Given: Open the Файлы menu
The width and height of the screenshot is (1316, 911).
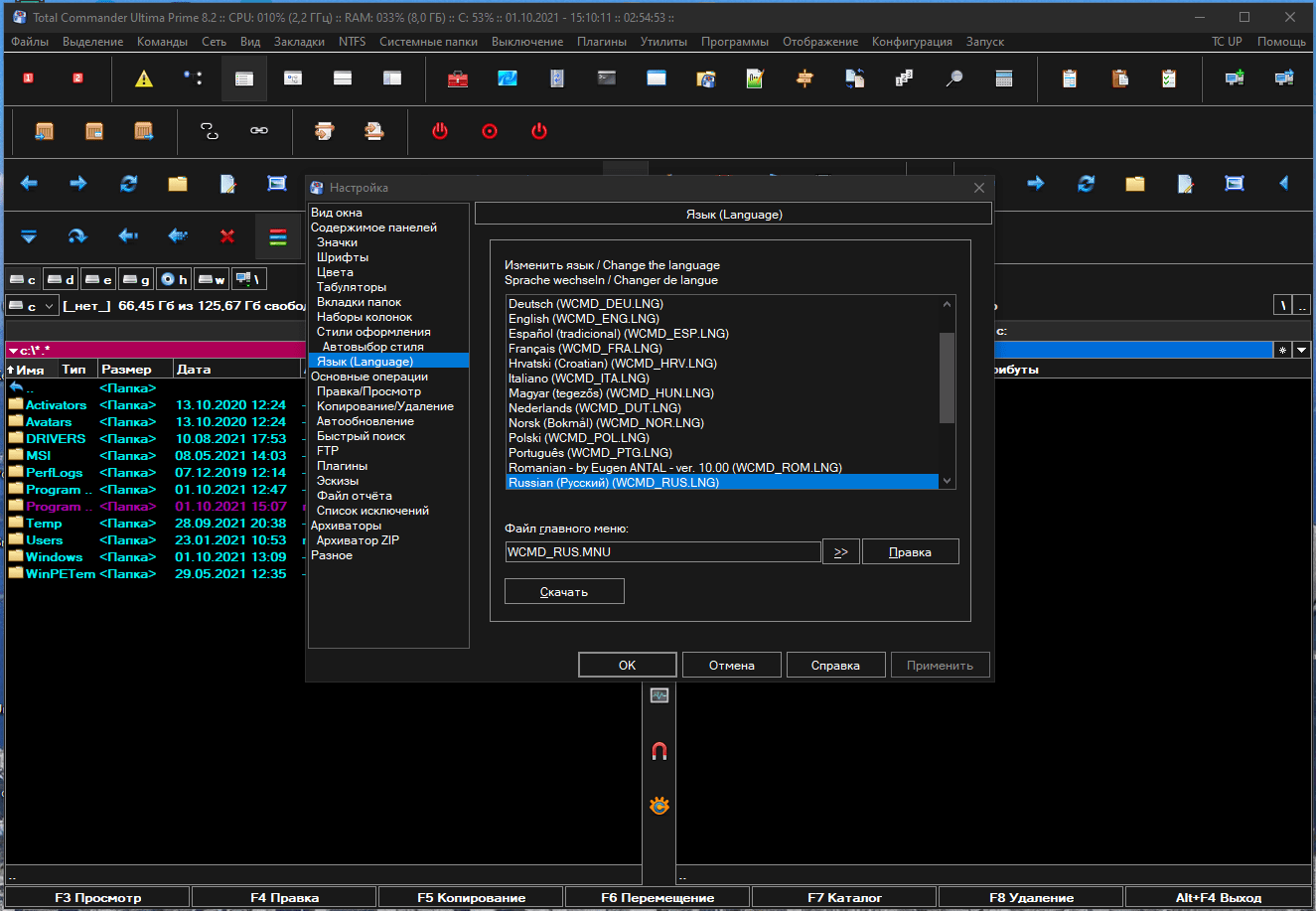Looking at the screenshot, I should click(30, 42).
